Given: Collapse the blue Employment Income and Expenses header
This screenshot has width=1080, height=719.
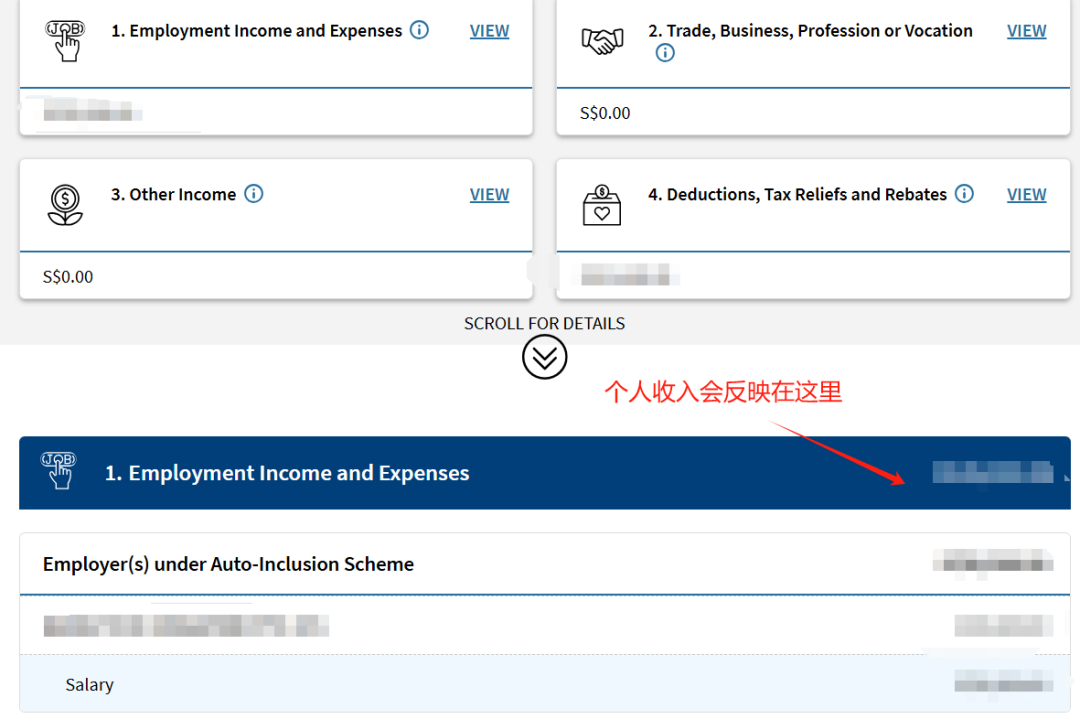Looking at the screenshot, I should (544, 473).
